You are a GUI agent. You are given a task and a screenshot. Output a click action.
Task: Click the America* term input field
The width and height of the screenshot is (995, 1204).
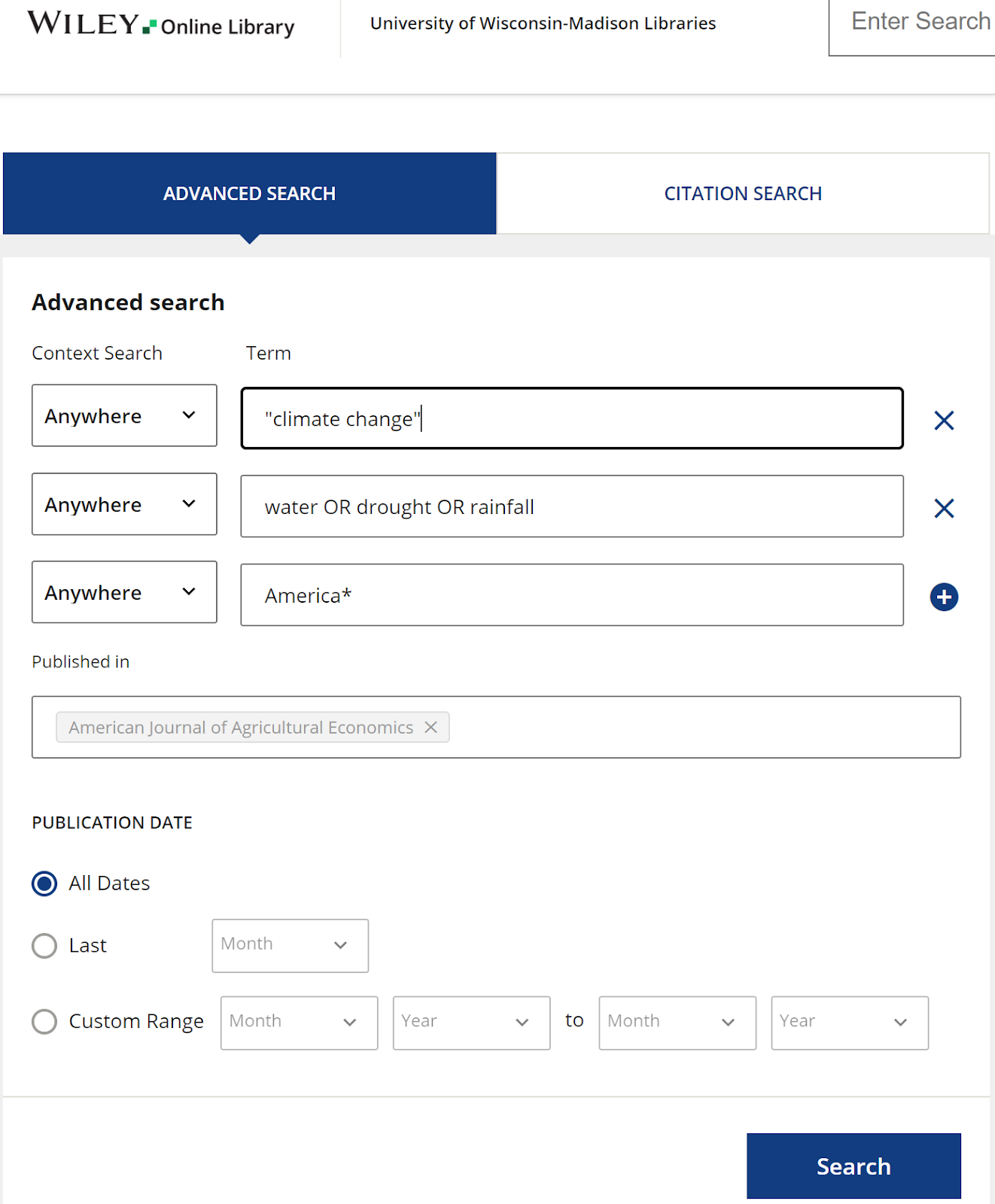(x=572, y=595)
